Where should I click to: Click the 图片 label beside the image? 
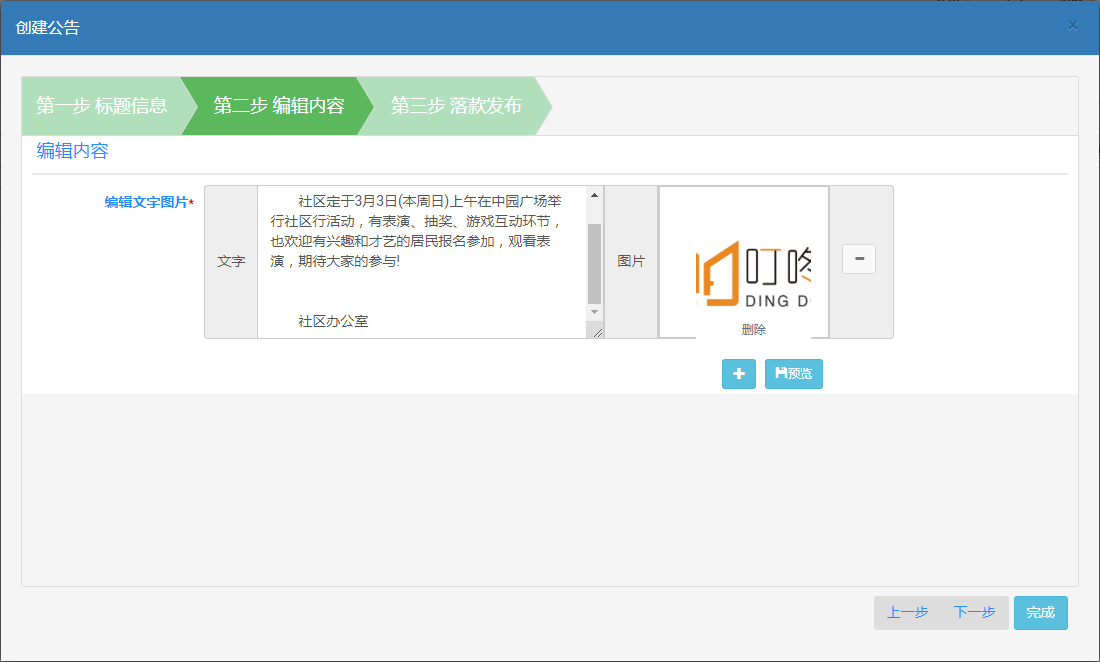point(631,262)
